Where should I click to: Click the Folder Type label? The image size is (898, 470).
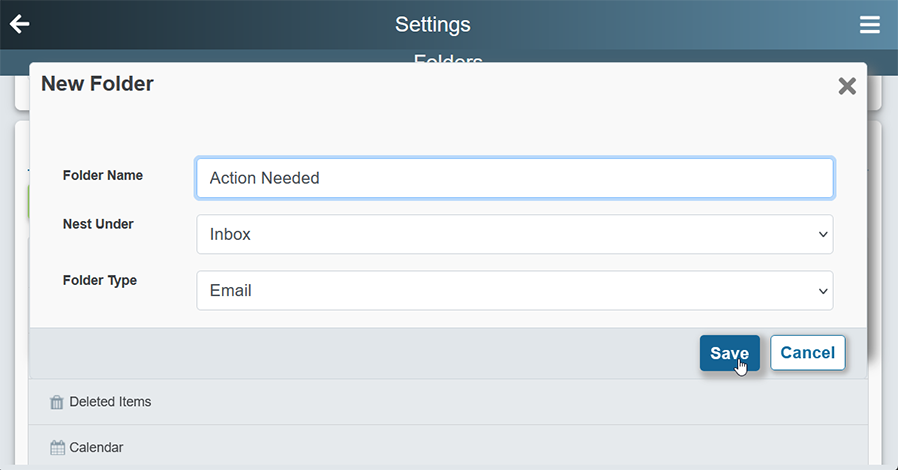(100, 281)
